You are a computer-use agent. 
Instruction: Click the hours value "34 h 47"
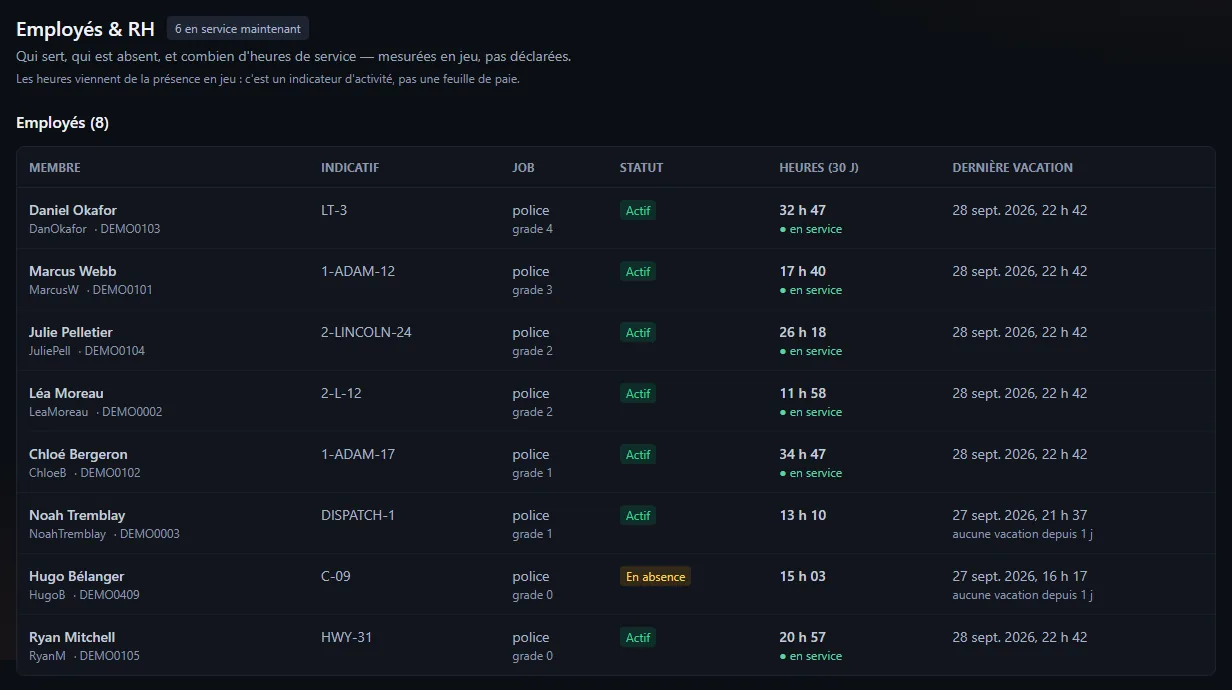pos(803,454)
